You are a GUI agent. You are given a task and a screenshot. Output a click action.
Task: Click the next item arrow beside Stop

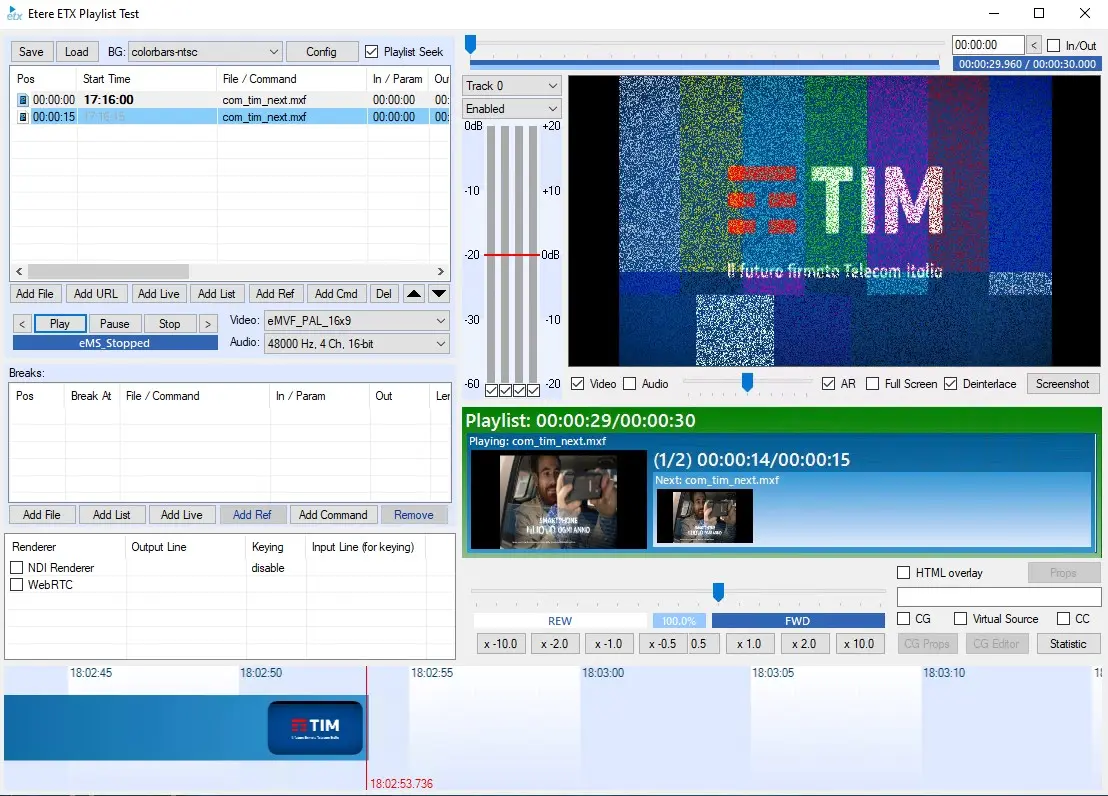click(x=208, y=324)
